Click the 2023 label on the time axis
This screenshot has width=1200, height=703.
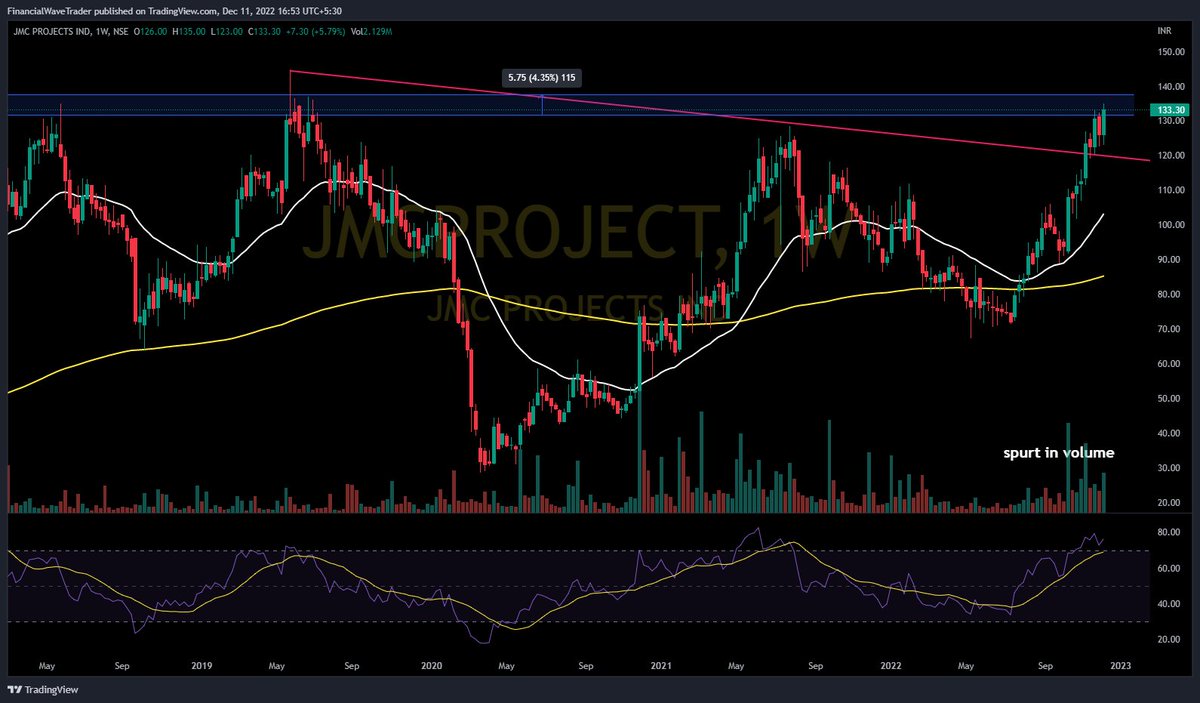1119,664
